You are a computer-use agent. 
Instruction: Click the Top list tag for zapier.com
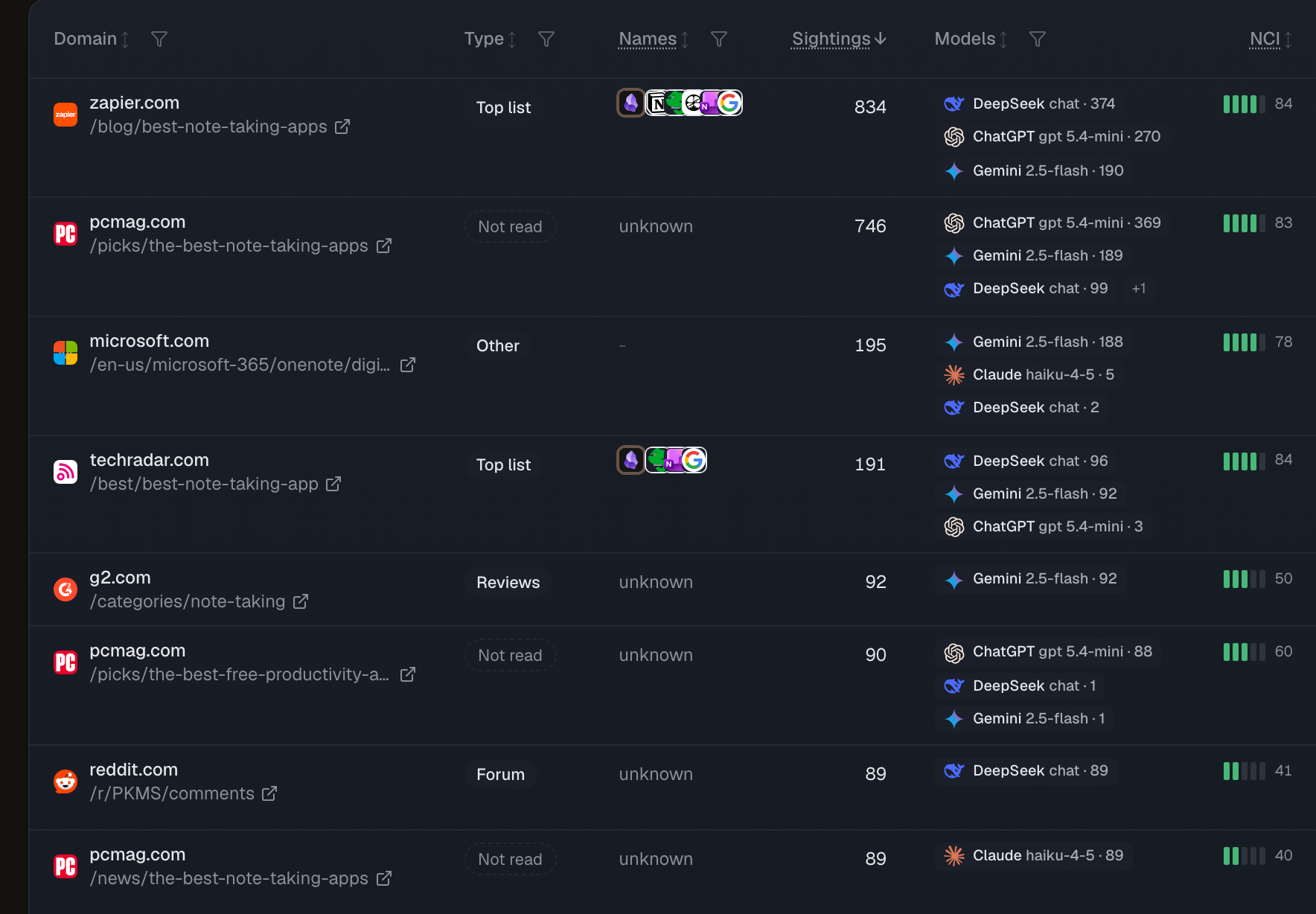point(504,108)
